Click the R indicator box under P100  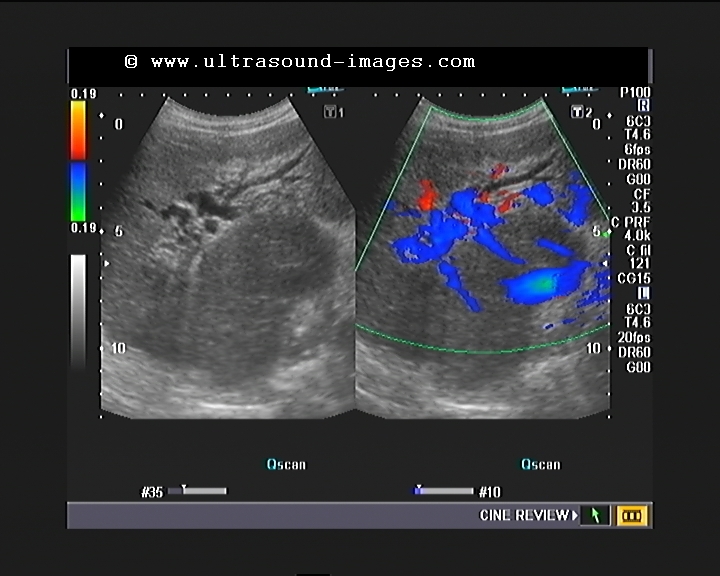tap(644, 105)
